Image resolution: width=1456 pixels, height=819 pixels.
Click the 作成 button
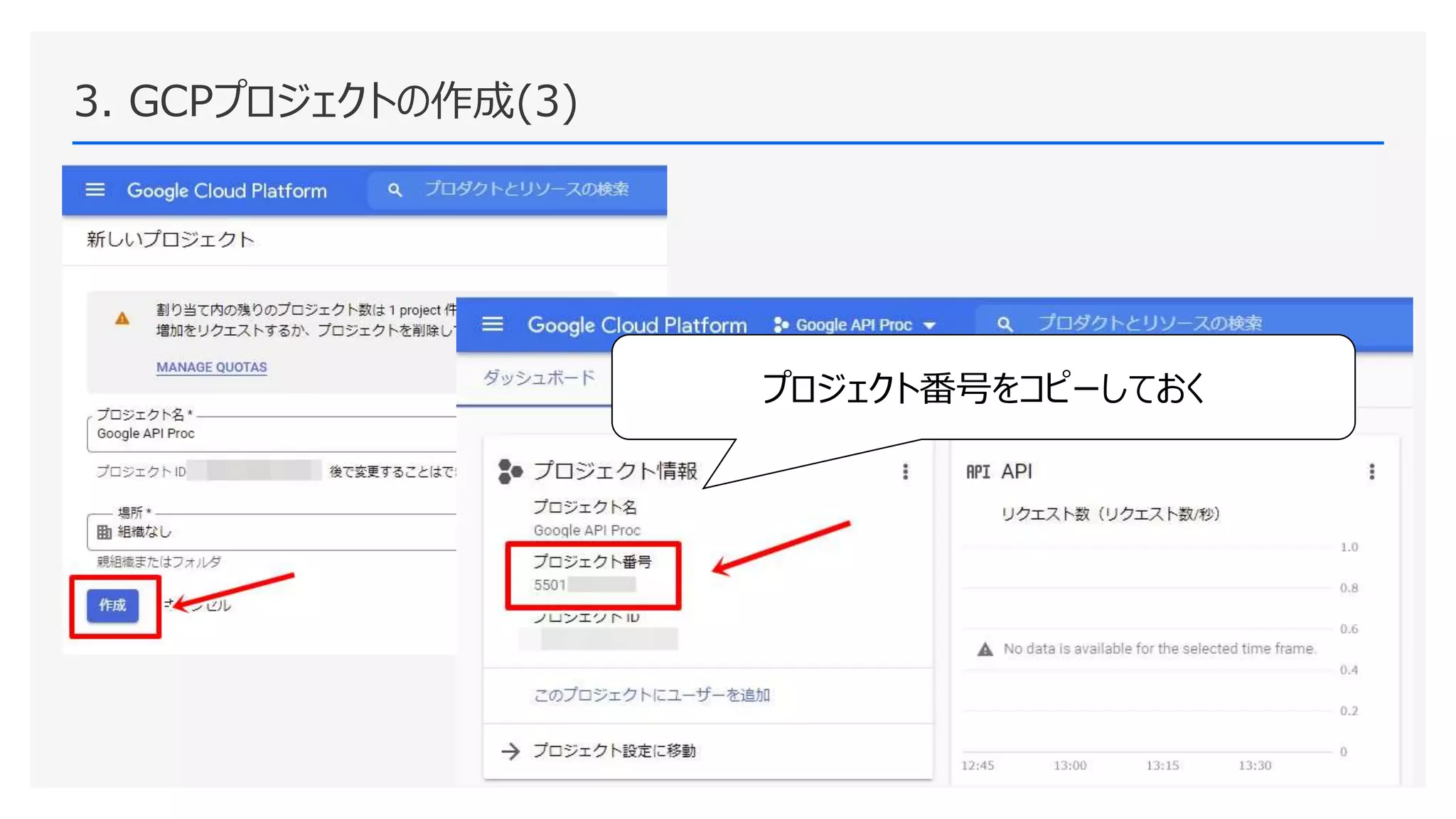(x=112, y=605)
